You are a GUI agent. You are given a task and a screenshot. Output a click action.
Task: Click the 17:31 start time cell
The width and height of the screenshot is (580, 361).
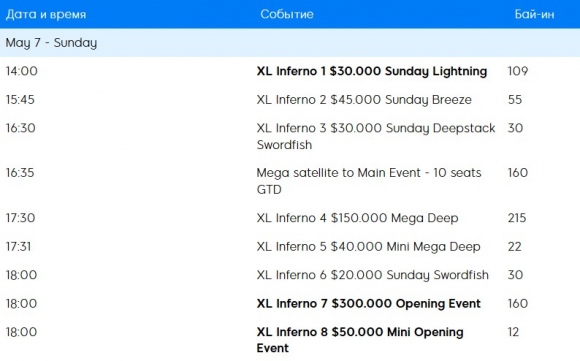pos(18,246)
